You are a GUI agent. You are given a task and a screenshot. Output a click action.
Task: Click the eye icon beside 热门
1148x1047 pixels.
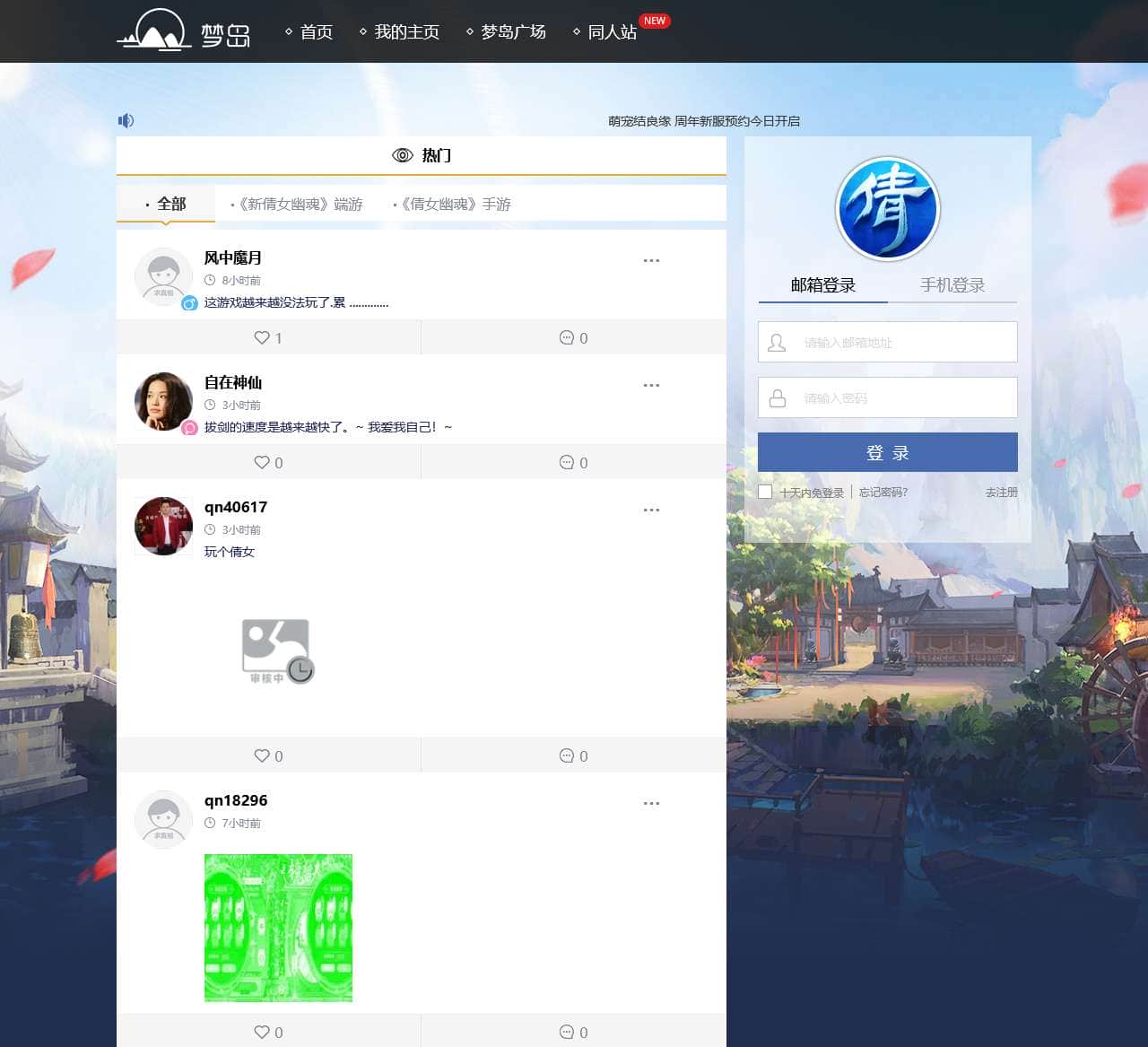tap(403, 155)
